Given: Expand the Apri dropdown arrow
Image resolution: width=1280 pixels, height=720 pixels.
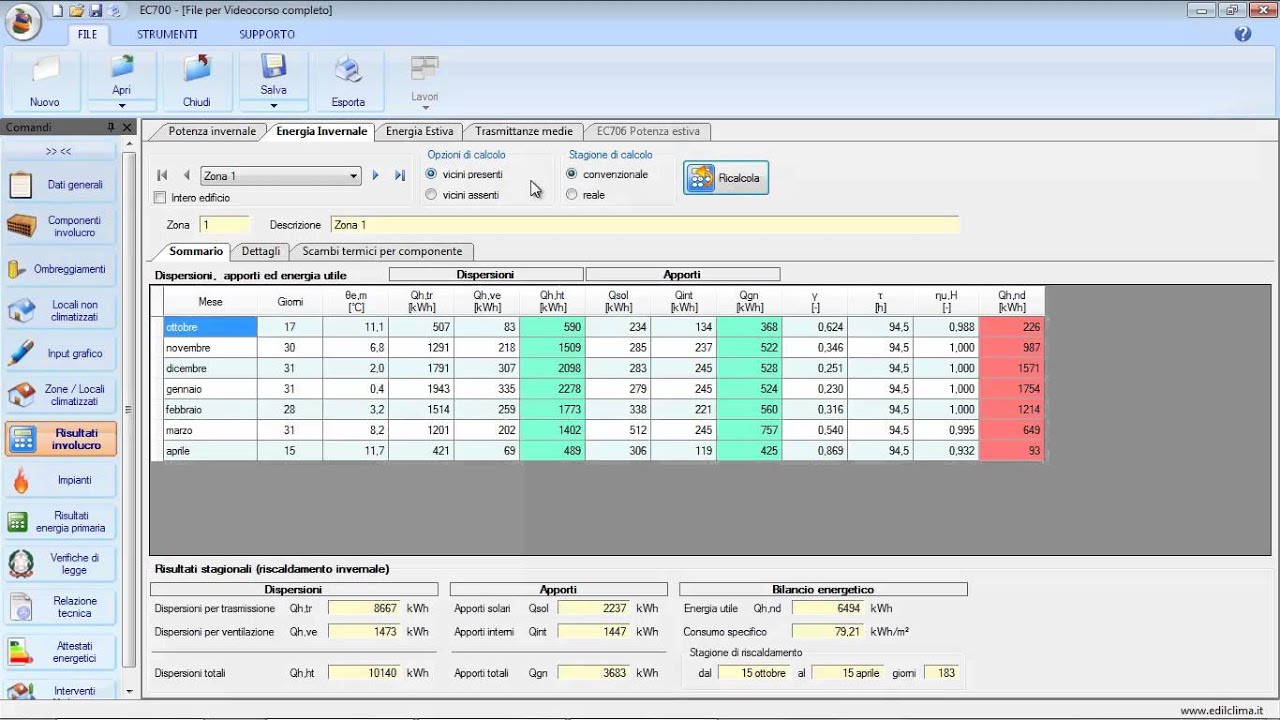Looking at the screenshot, I should (122, 105).
